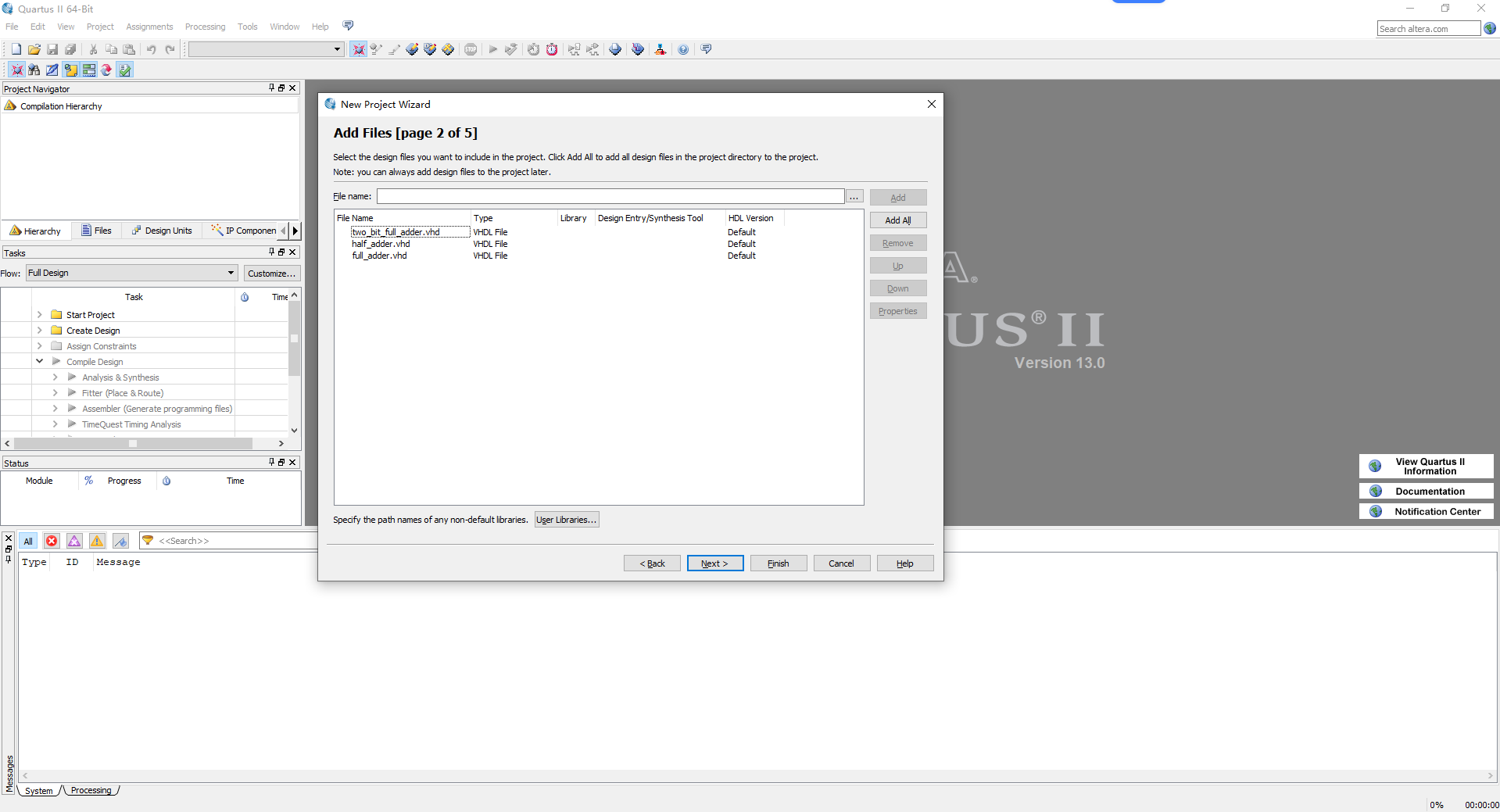The height and width of the screenshot is (812, 1500).
Task: Click the Customize flow button
Action: coord(272,274)
